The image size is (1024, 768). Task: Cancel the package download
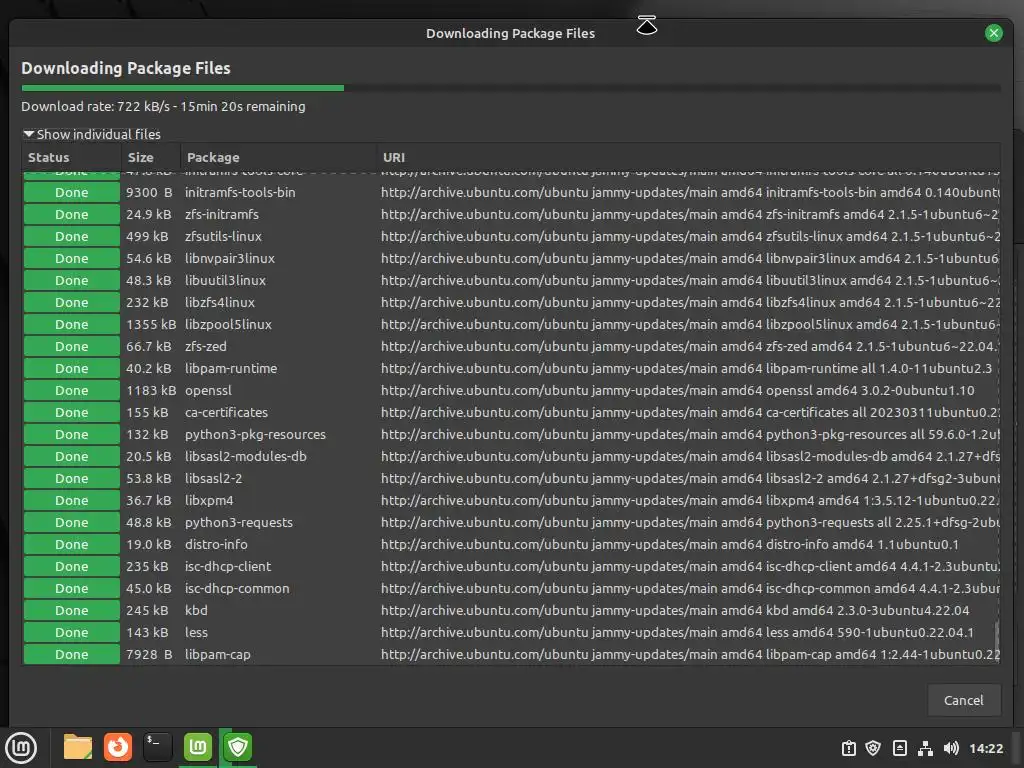coord(963,700)
